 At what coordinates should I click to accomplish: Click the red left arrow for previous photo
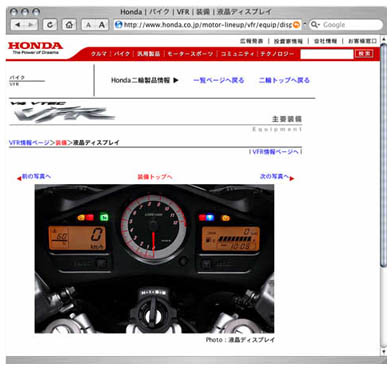(x=19, y=179)
